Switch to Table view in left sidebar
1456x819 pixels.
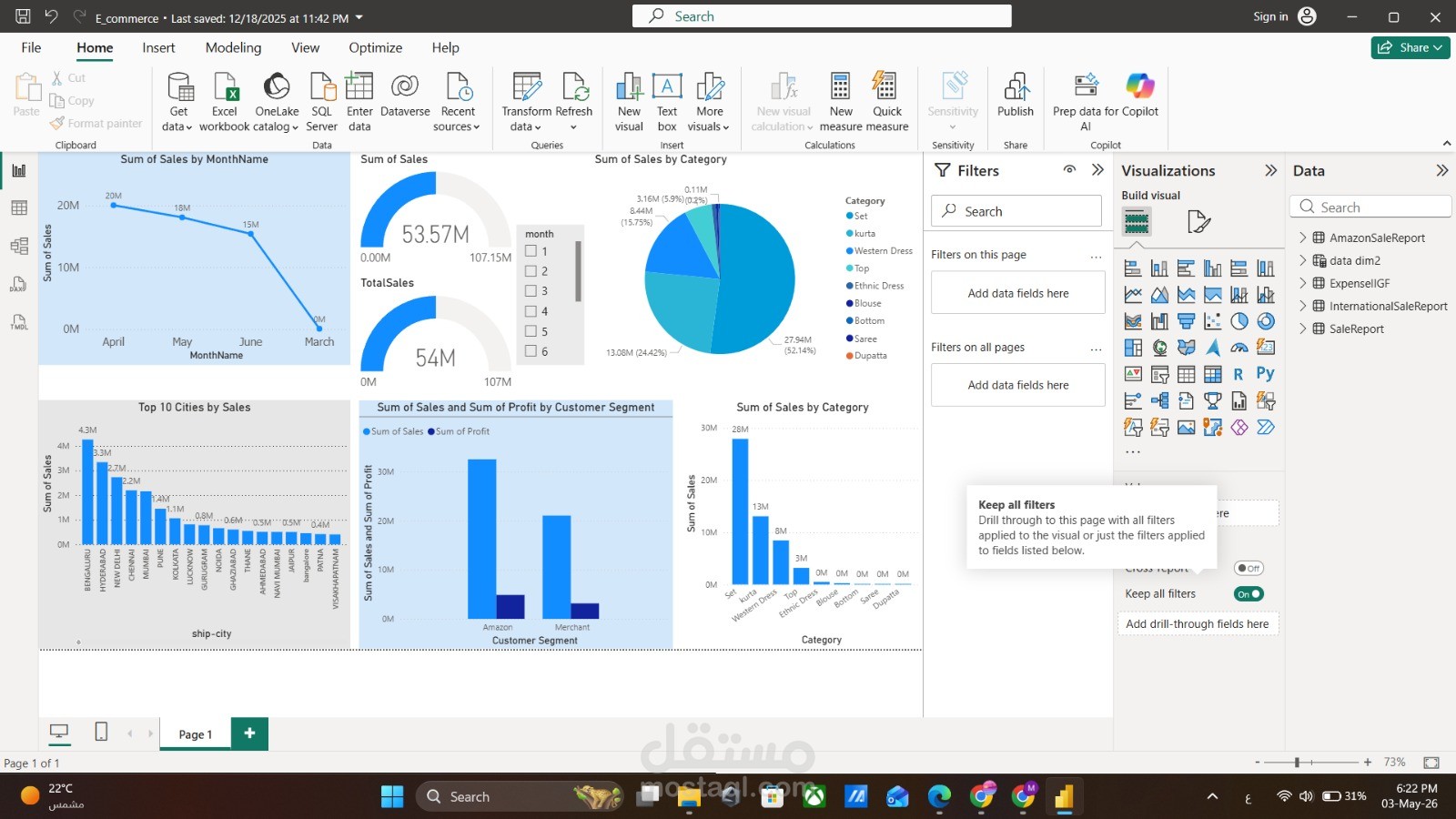(19, 208)
